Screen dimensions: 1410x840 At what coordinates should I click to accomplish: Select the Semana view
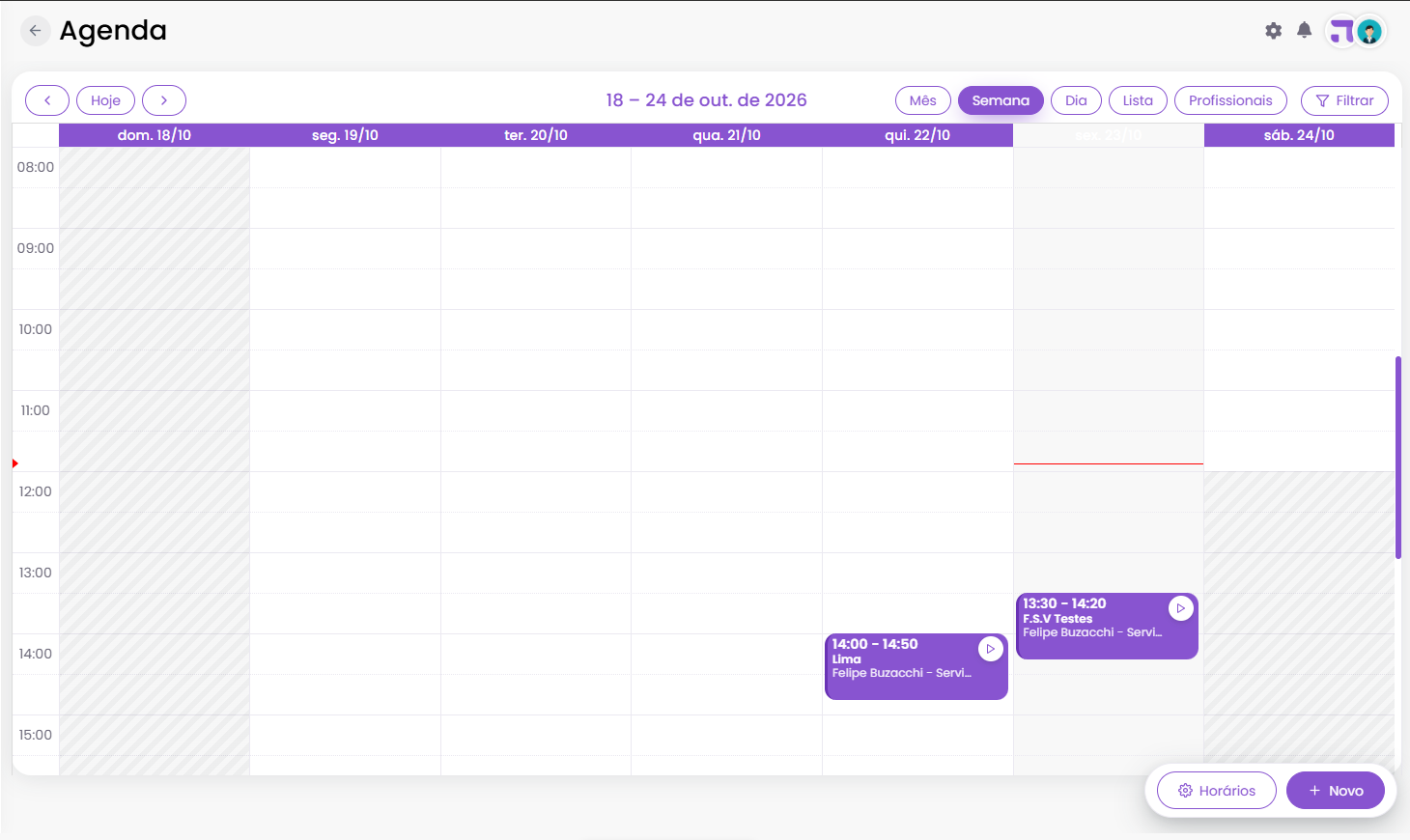click(1001, 100)
